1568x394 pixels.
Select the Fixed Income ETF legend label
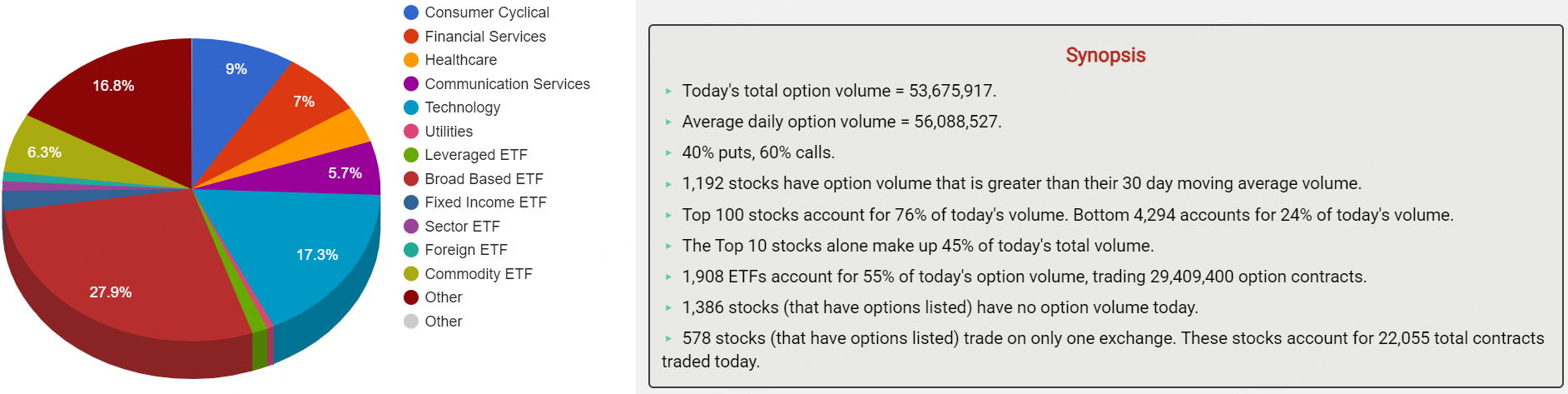pos(485,202)
